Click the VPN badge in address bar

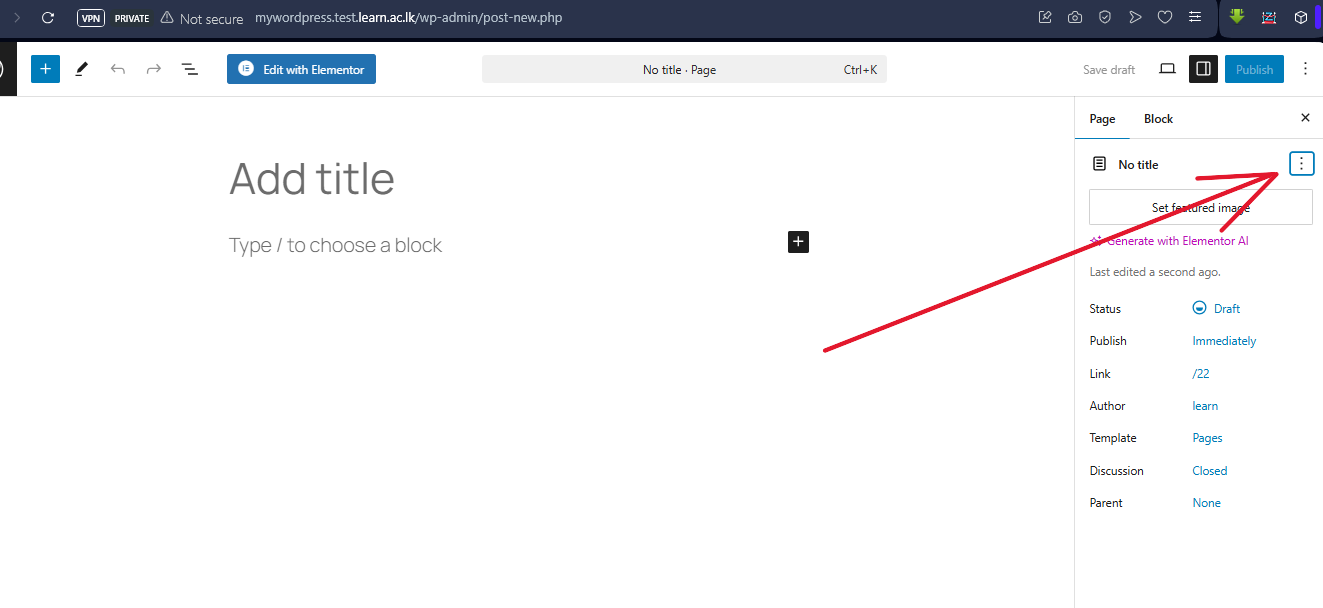click(91, 18)
